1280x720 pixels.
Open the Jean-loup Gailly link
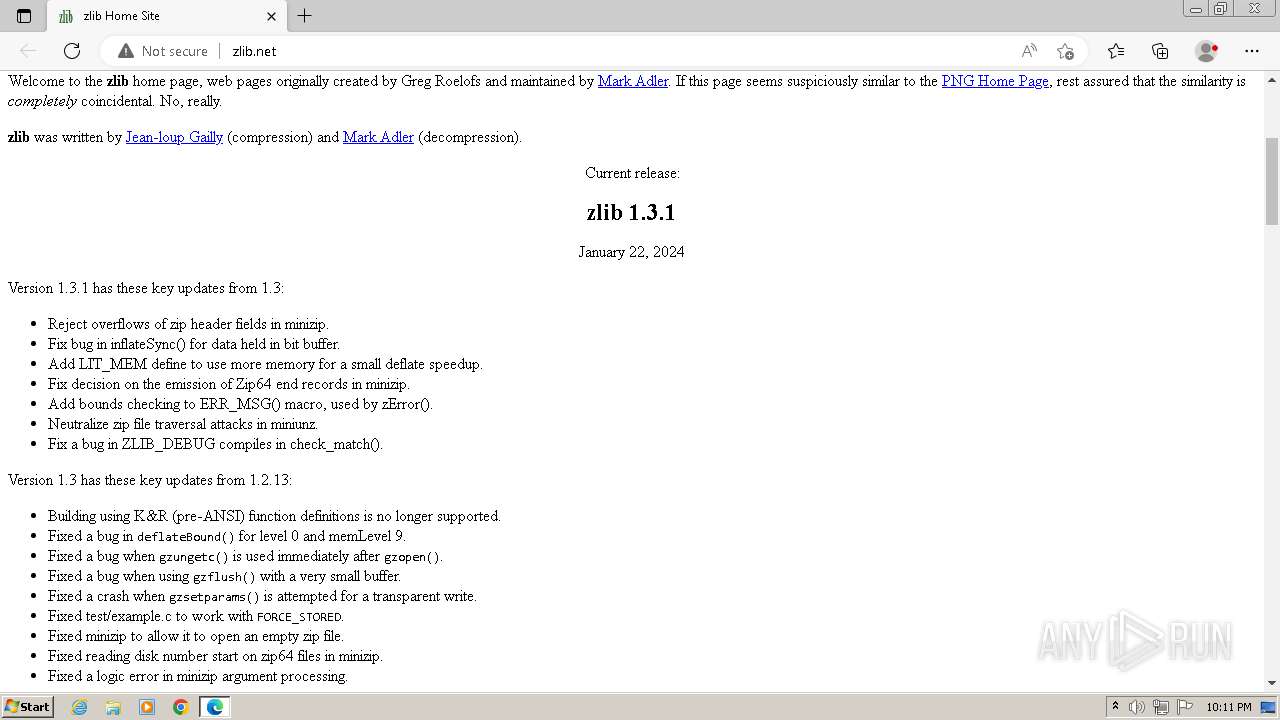pos(174,137)
